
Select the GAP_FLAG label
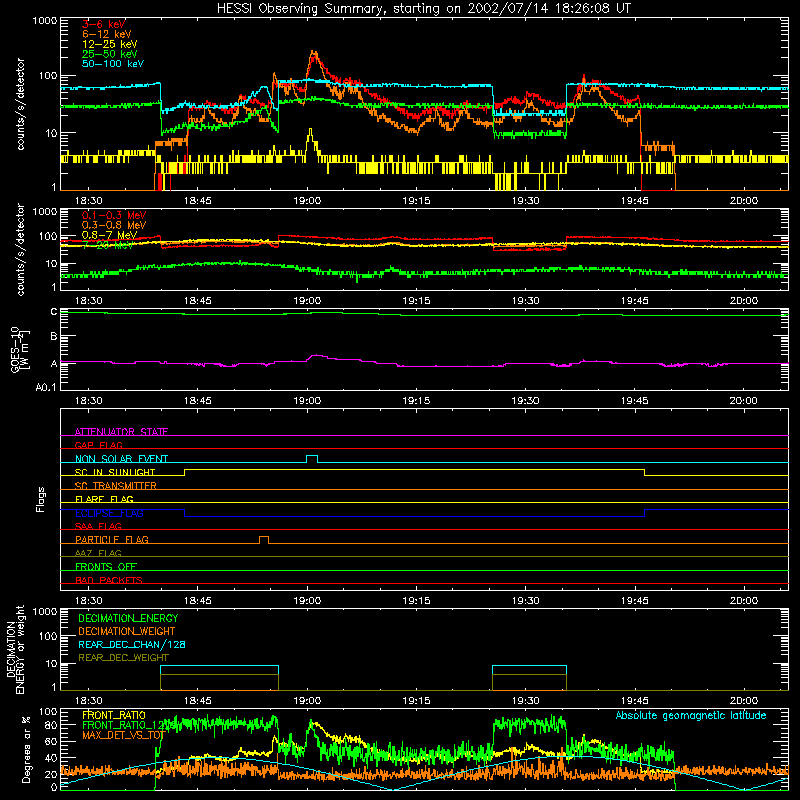(98, 445)
